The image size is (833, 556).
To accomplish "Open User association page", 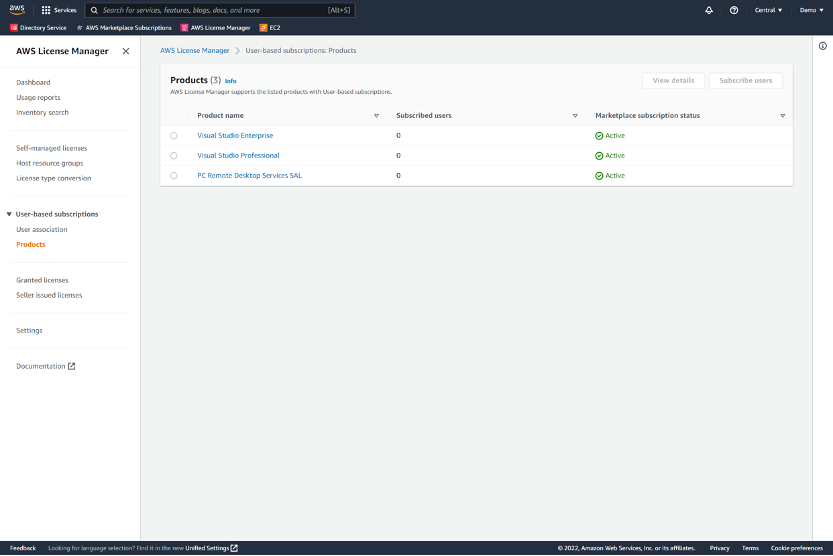I will 42,229.
